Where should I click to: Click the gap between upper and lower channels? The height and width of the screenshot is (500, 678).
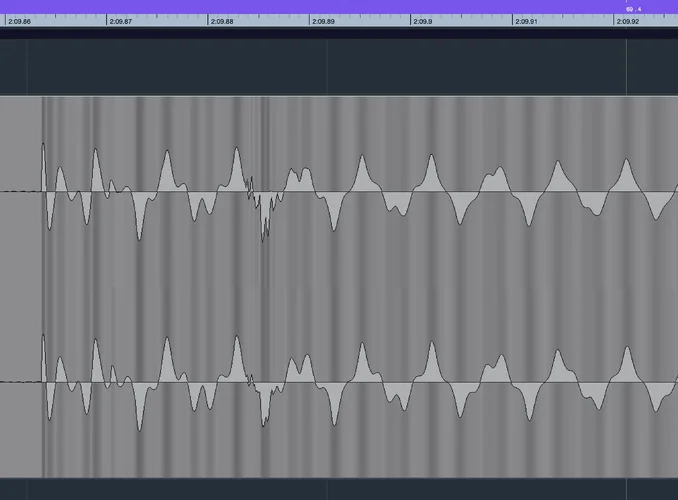point(339,287)
